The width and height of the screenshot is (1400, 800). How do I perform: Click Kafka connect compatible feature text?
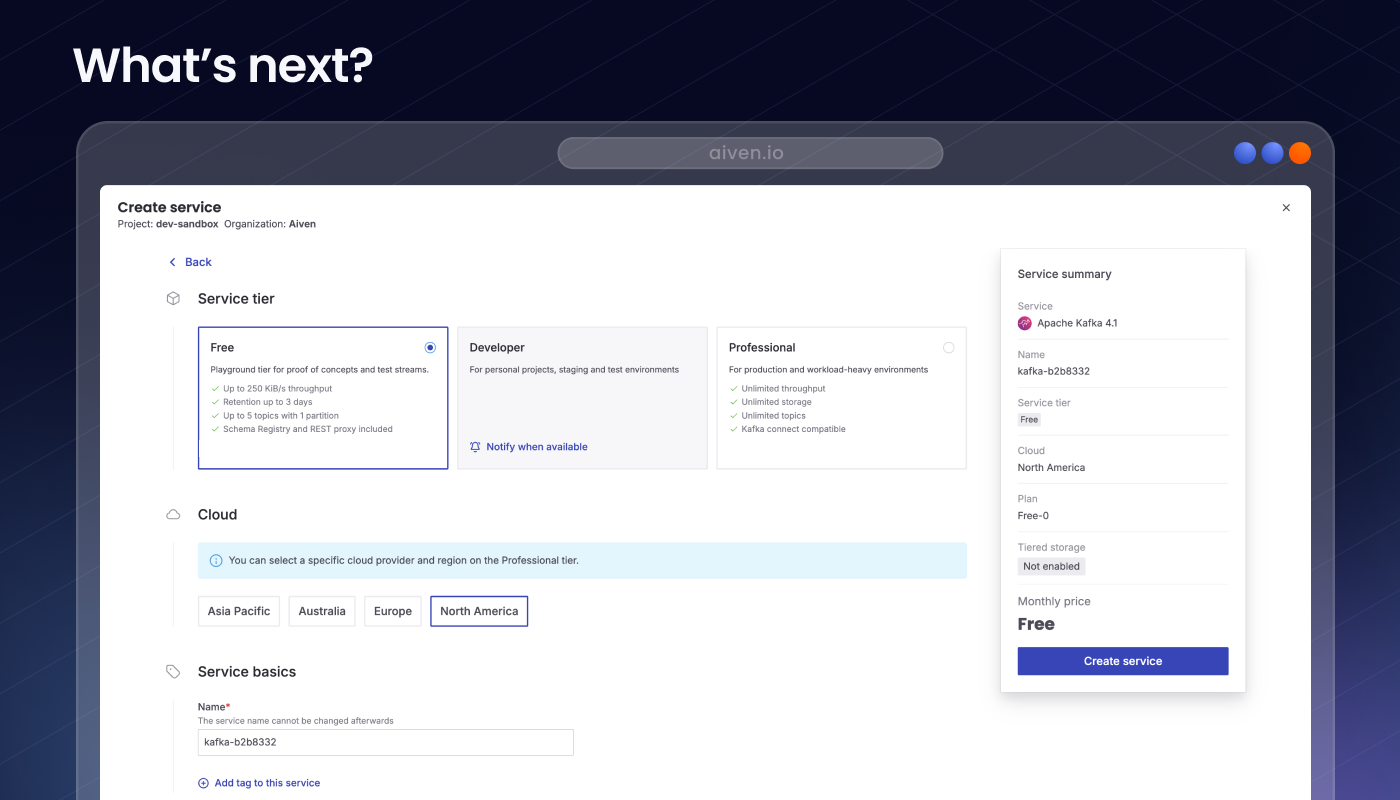point(793,429)
